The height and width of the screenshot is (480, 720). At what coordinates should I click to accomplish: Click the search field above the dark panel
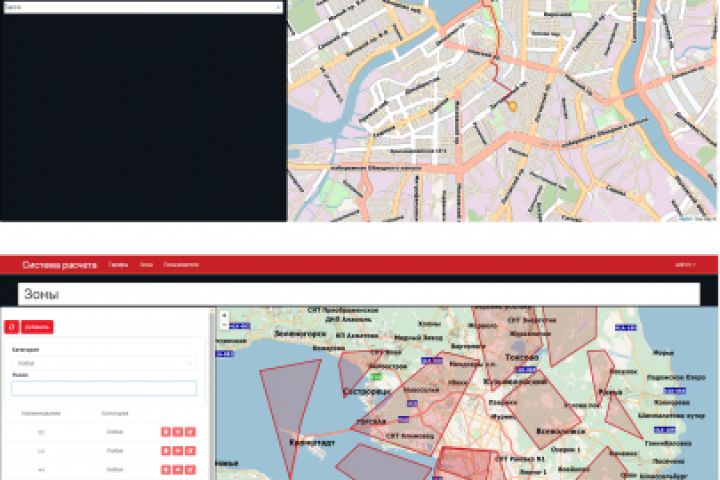click(x=143, y=7)
